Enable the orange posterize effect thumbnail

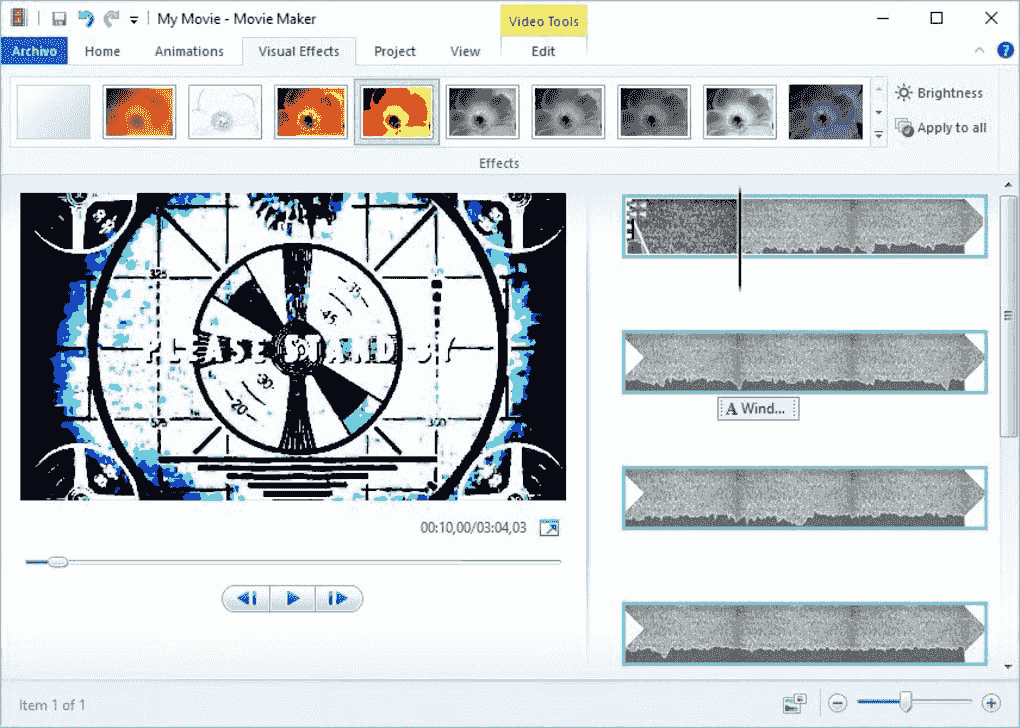139,111
